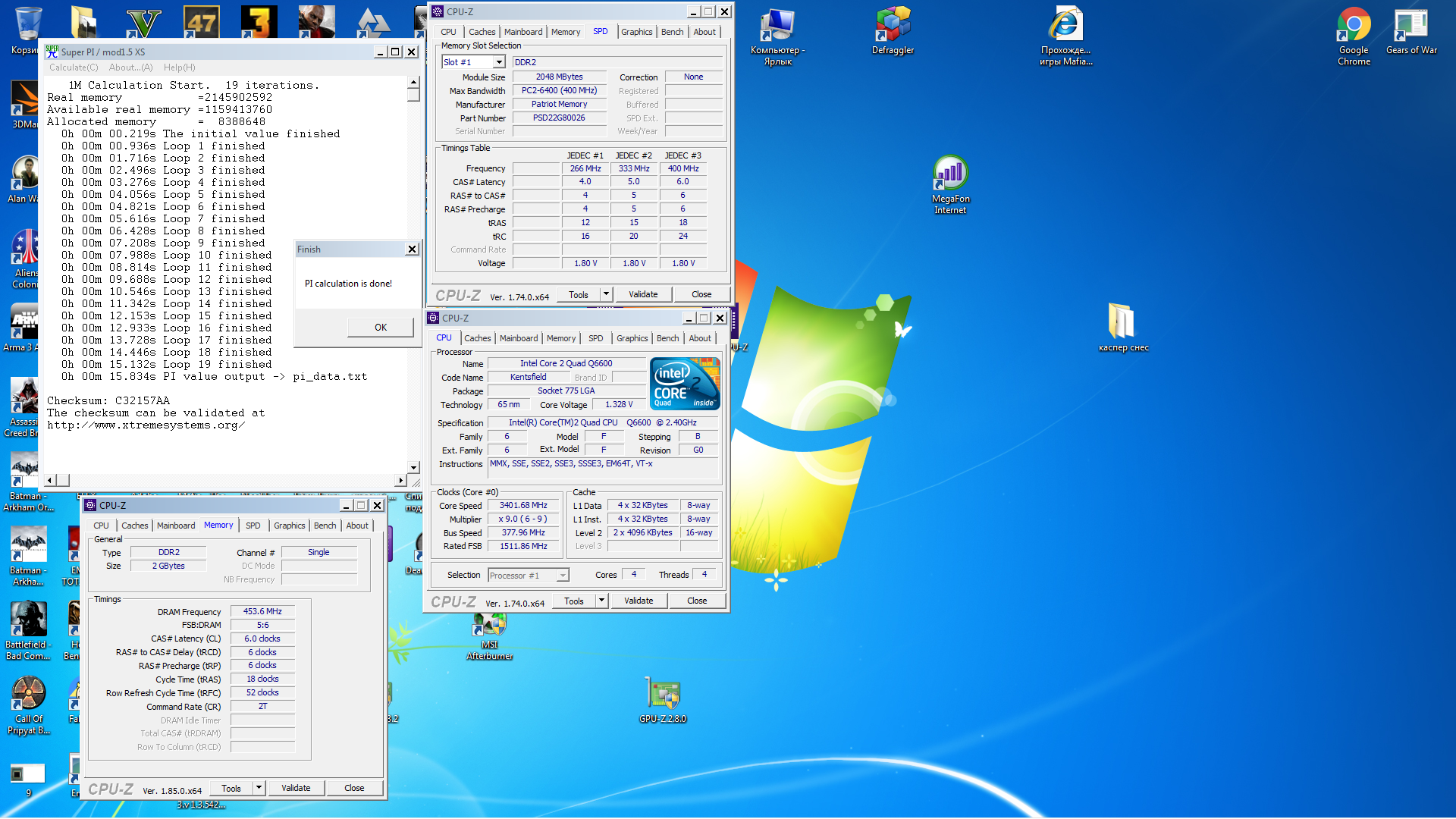Open MegaFon Internet shortcut
Image resolution: width=1456 pixels, height=819 pixels.
950,185
